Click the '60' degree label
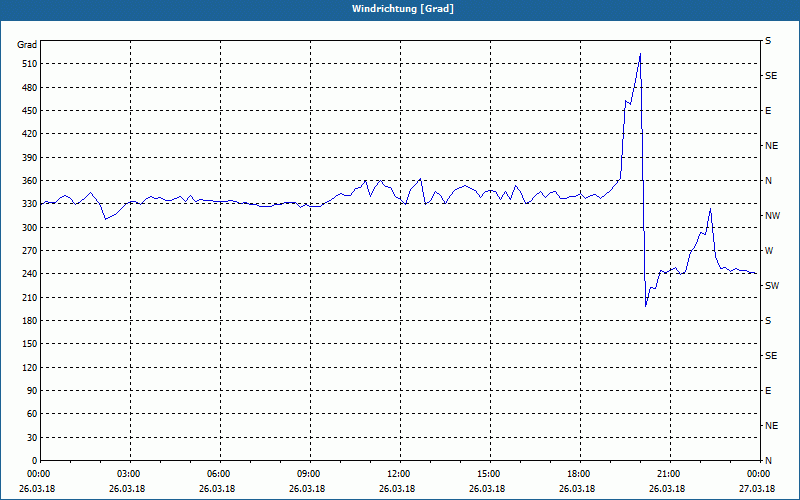800x500 pixels. coord(31,413)
